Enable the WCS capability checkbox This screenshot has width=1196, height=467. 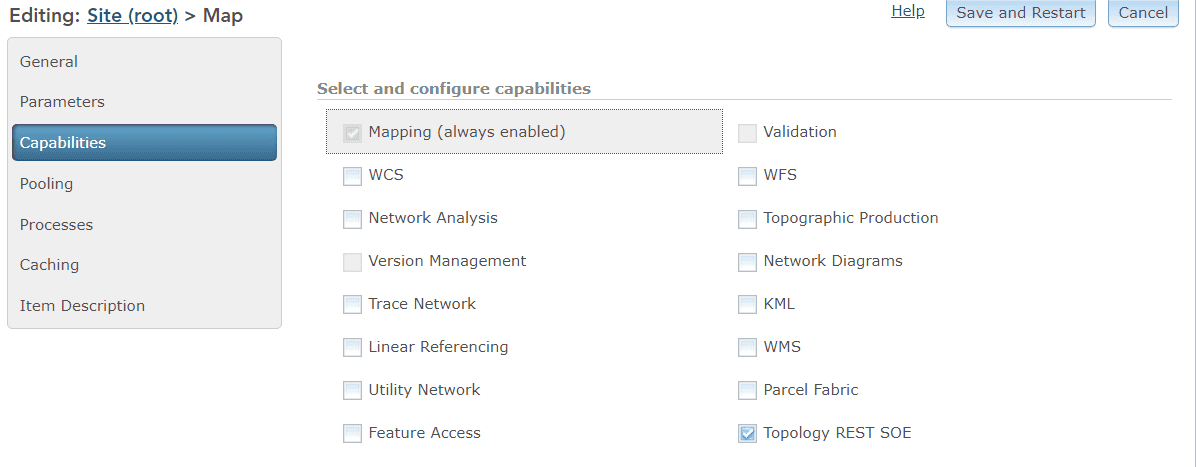[352, 176]
